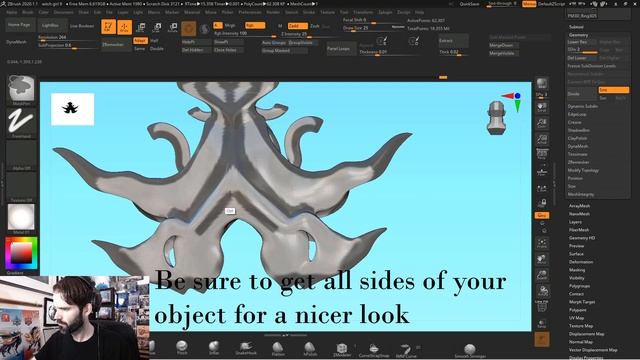
Task: Expand the UV Map subpalette
Action: tap(576, 318)
